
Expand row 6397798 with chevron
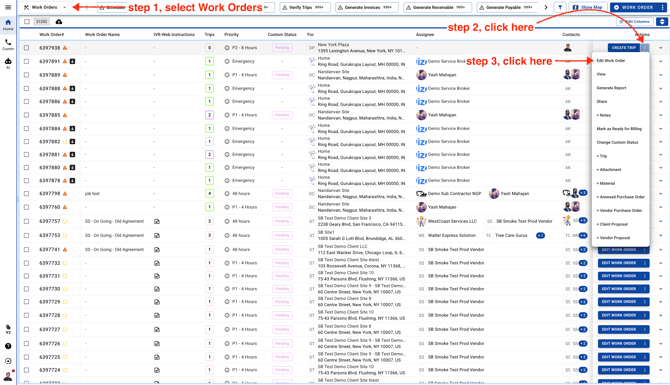[x=661, y=194]
